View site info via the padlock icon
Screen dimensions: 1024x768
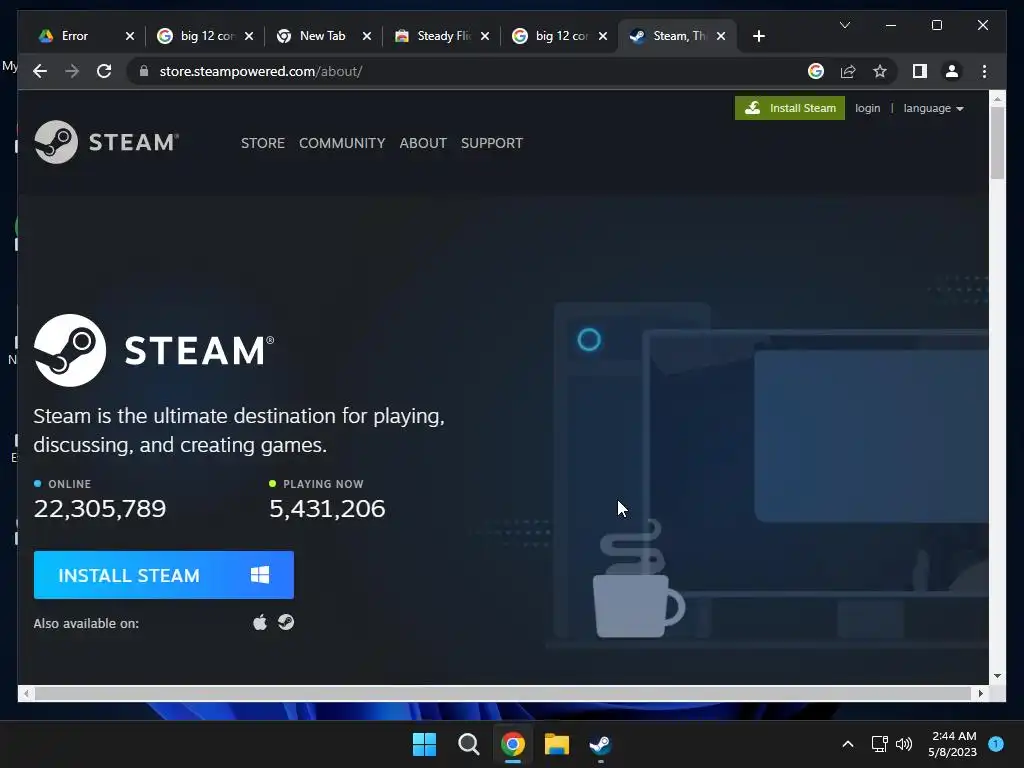(144, 71)
